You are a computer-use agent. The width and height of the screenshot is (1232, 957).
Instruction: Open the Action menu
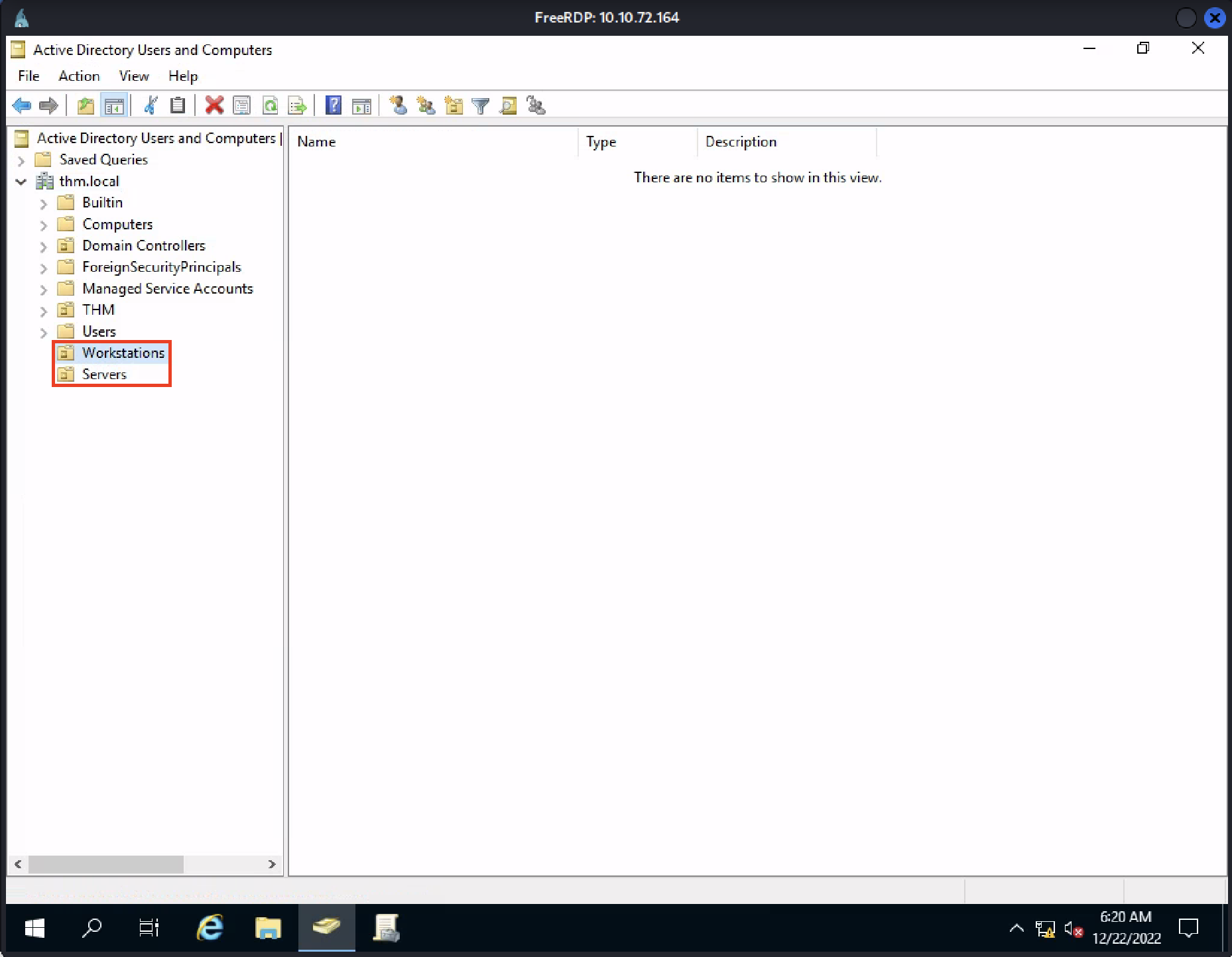click(x=79, y=76)
